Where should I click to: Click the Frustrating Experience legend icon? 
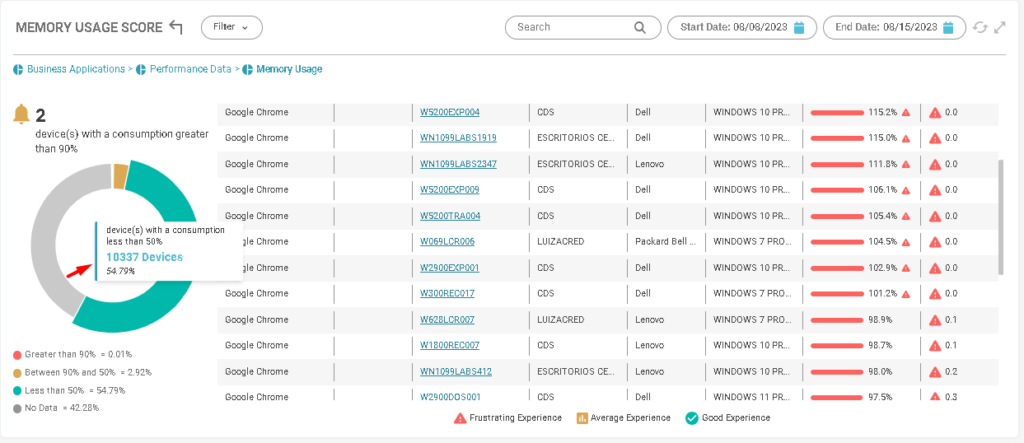(x=460, y=418)
